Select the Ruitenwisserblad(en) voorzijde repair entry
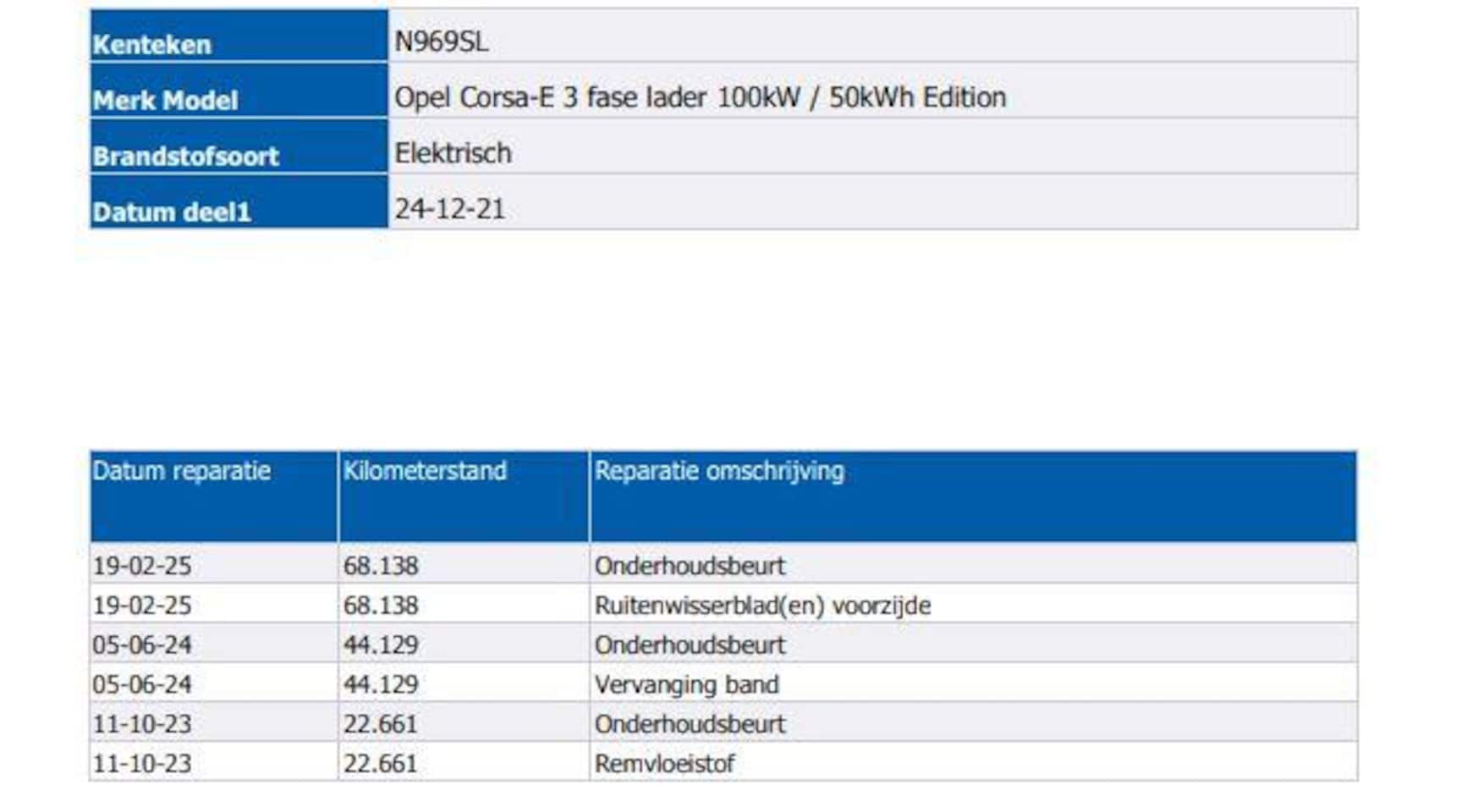Image resolution: width=1473 pixels, height=812 pixels. click(x=762, y=606)
